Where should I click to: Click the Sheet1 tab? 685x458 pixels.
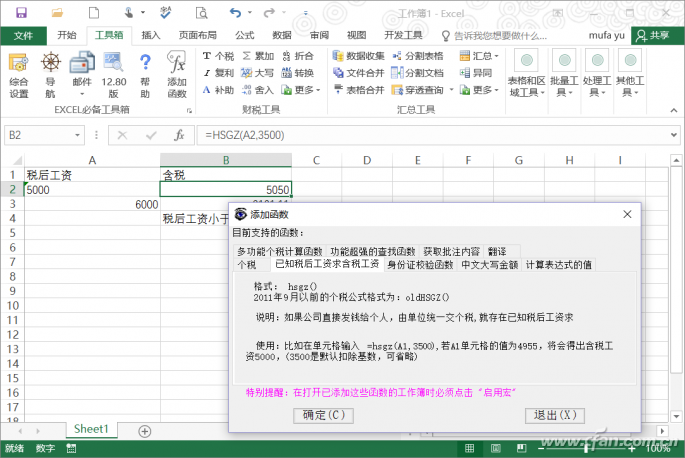click(x=91, y=429)
